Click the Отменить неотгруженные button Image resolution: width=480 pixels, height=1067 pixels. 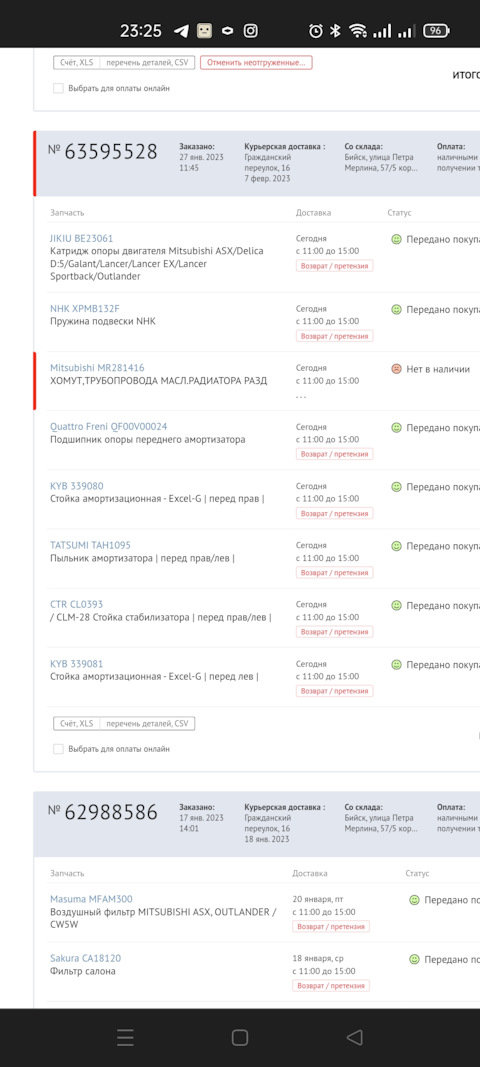click(x=256, y=63)
